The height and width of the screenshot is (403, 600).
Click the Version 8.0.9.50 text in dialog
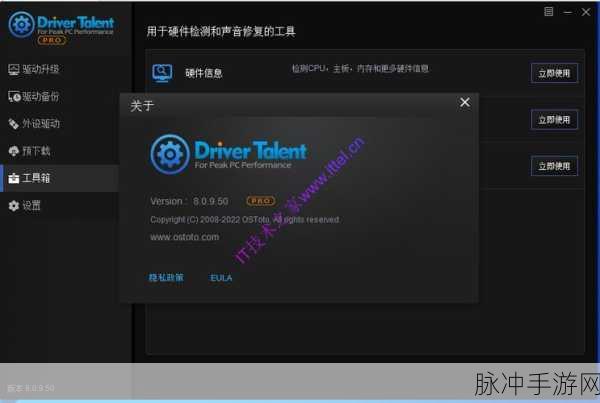coord(189,201)
